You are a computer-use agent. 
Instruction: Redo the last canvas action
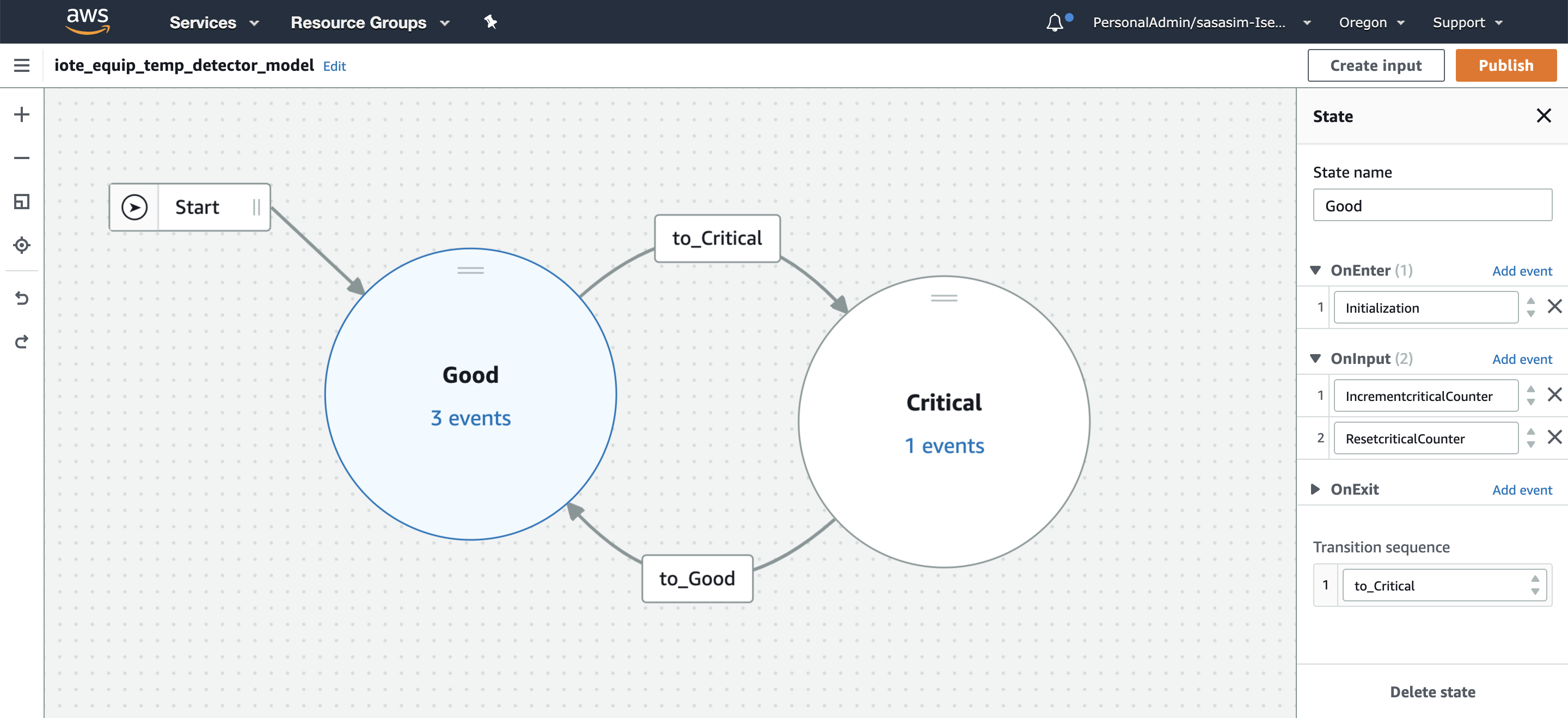pyautogui.click(x=22, y=342)
